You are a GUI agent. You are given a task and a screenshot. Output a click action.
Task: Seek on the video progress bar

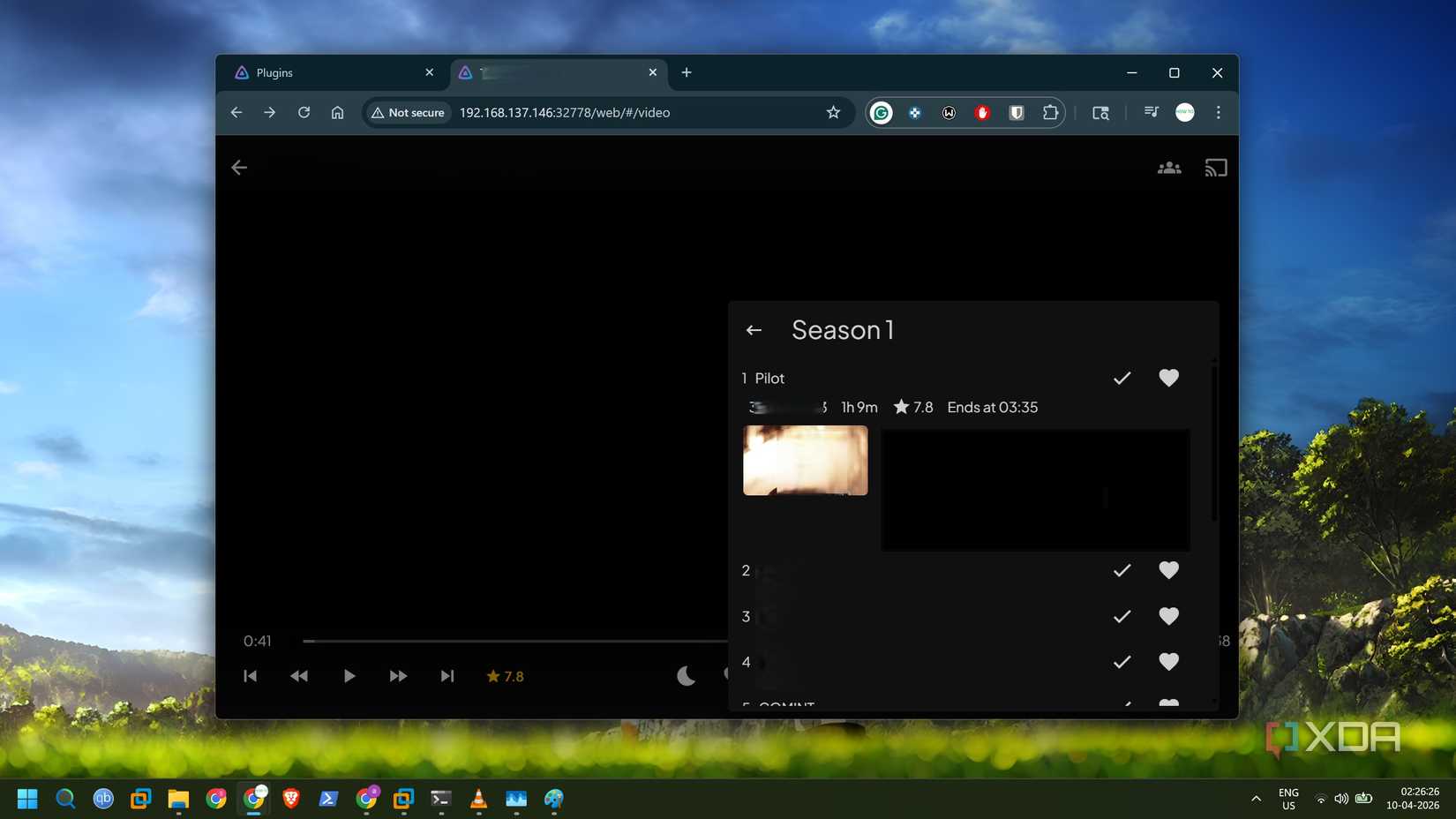click(x=515, y=642)
